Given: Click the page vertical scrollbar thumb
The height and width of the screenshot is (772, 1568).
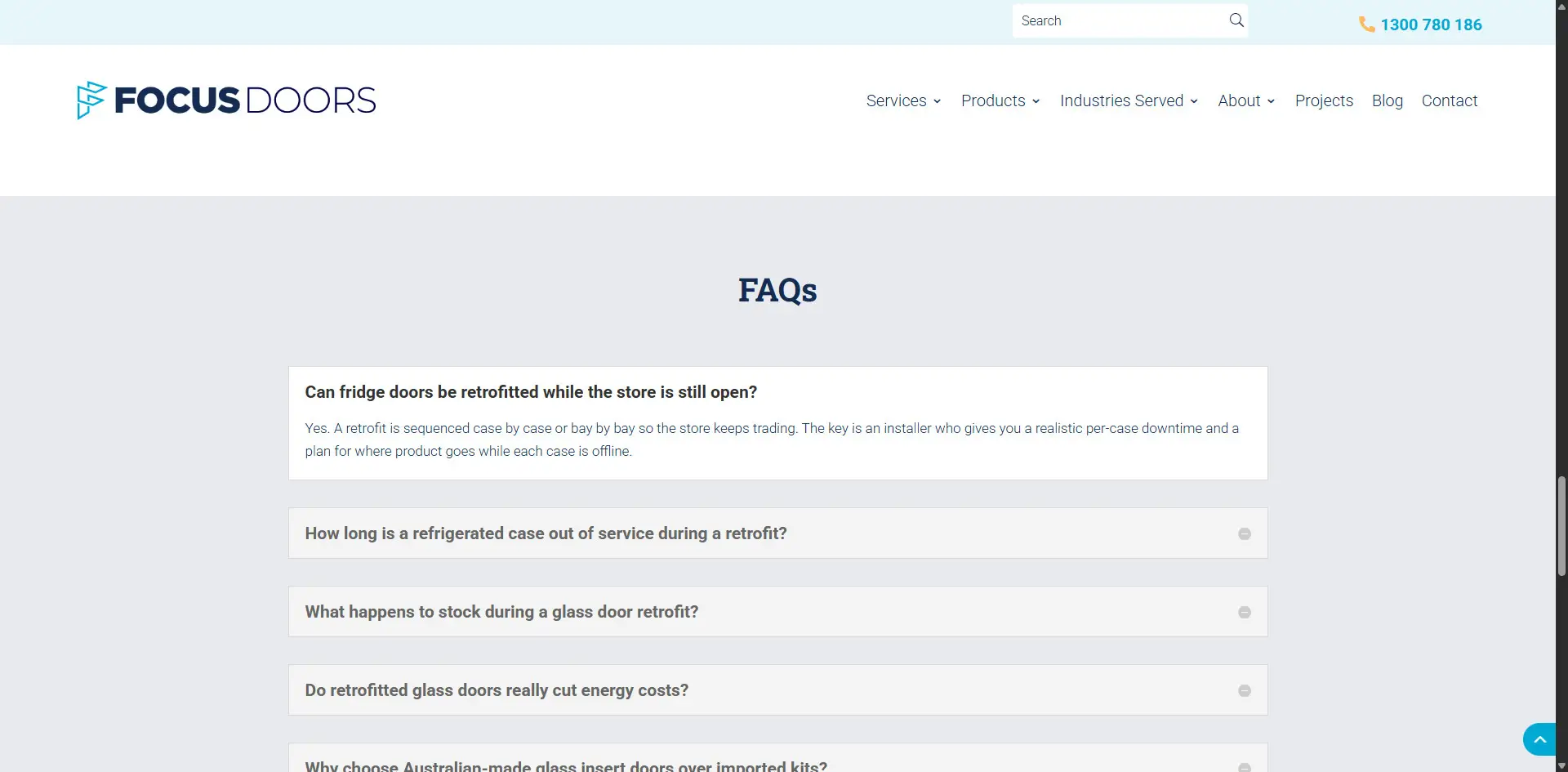Looking at the screenshot, I should [1561, 526].
